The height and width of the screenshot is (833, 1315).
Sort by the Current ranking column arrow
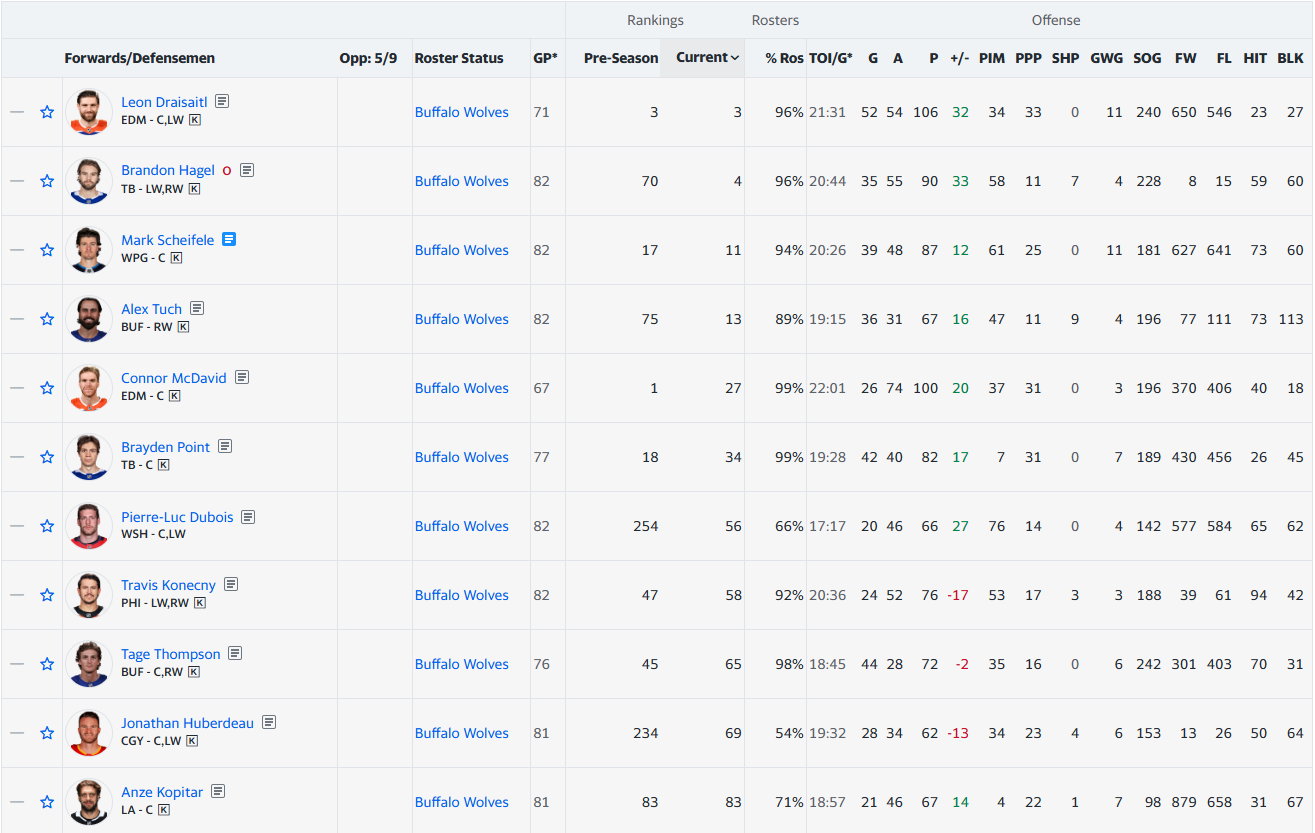tap(735, 58)
